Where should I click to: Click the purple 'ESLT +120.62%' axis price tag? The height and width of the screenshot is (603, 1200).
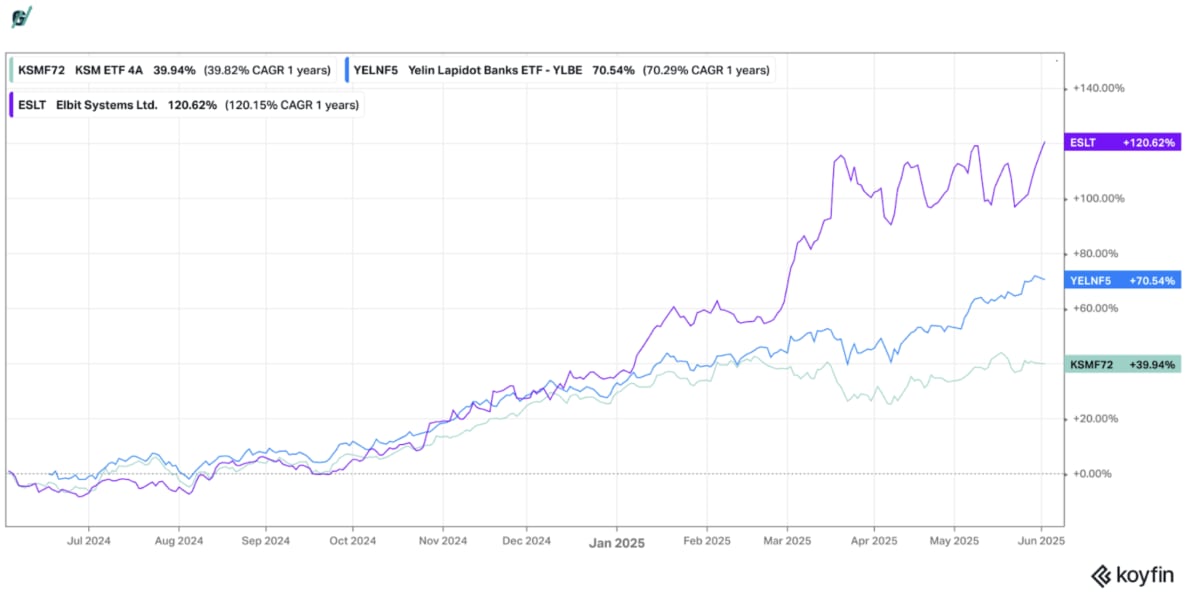(1123, 143)
